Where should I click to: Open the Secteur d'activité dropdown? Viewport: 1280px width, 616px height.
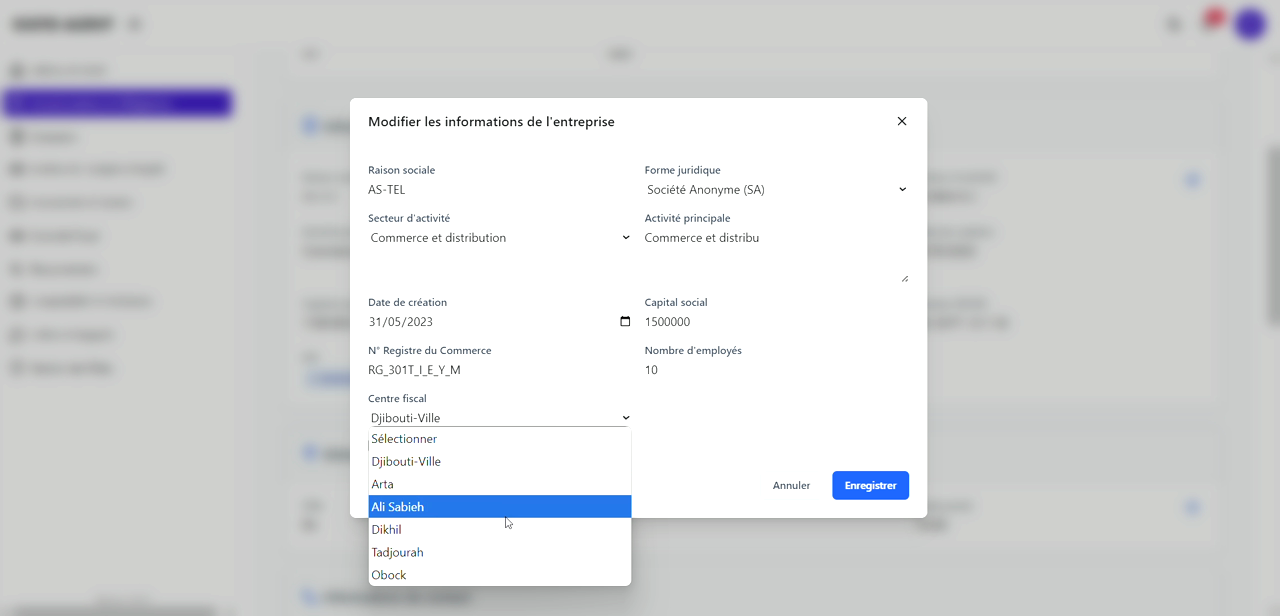499,238
